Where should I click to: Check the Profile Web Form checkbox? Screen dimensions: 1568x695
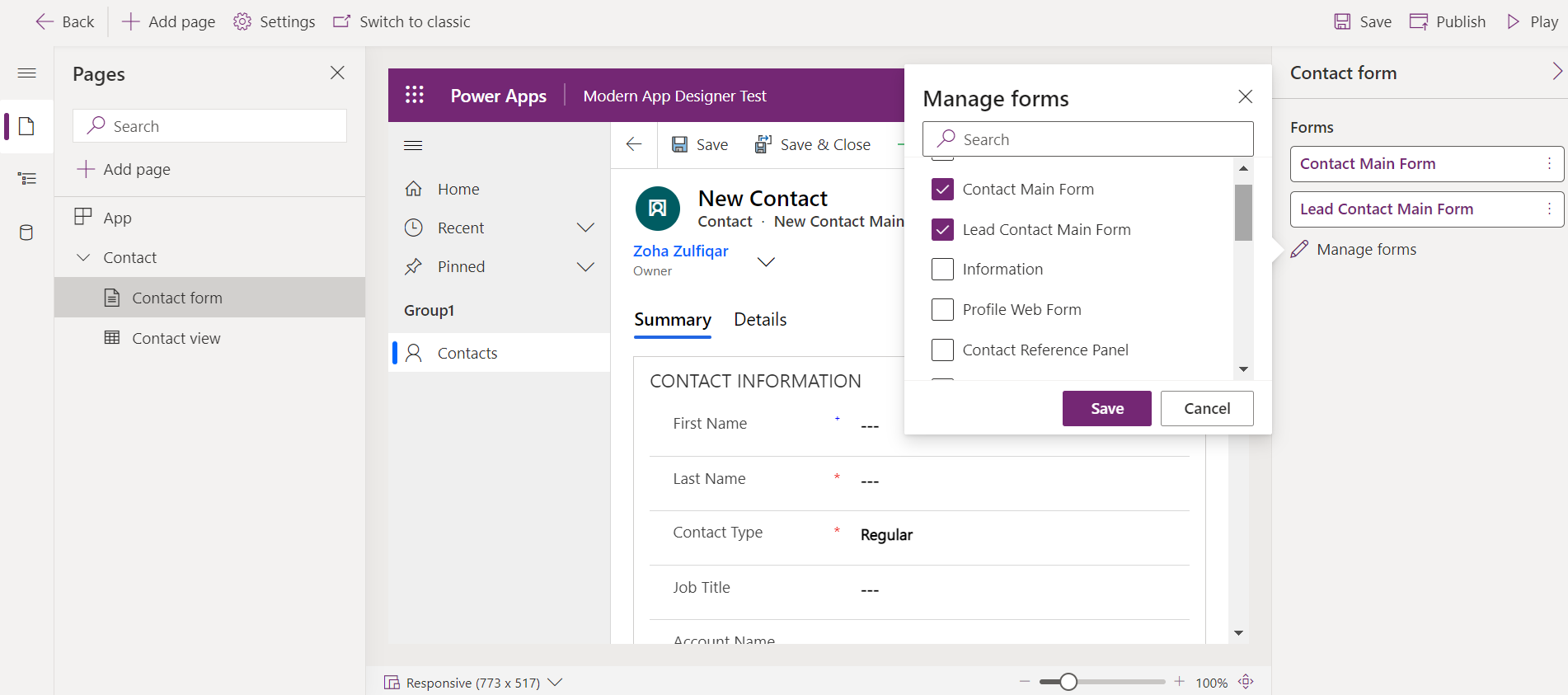point(942,309)
